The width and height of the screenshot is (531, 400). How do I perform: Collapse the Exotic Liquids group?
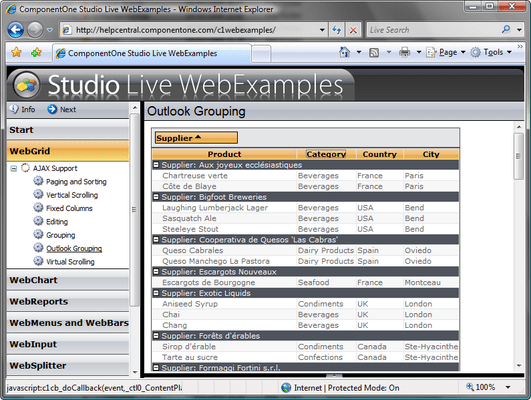156,293
